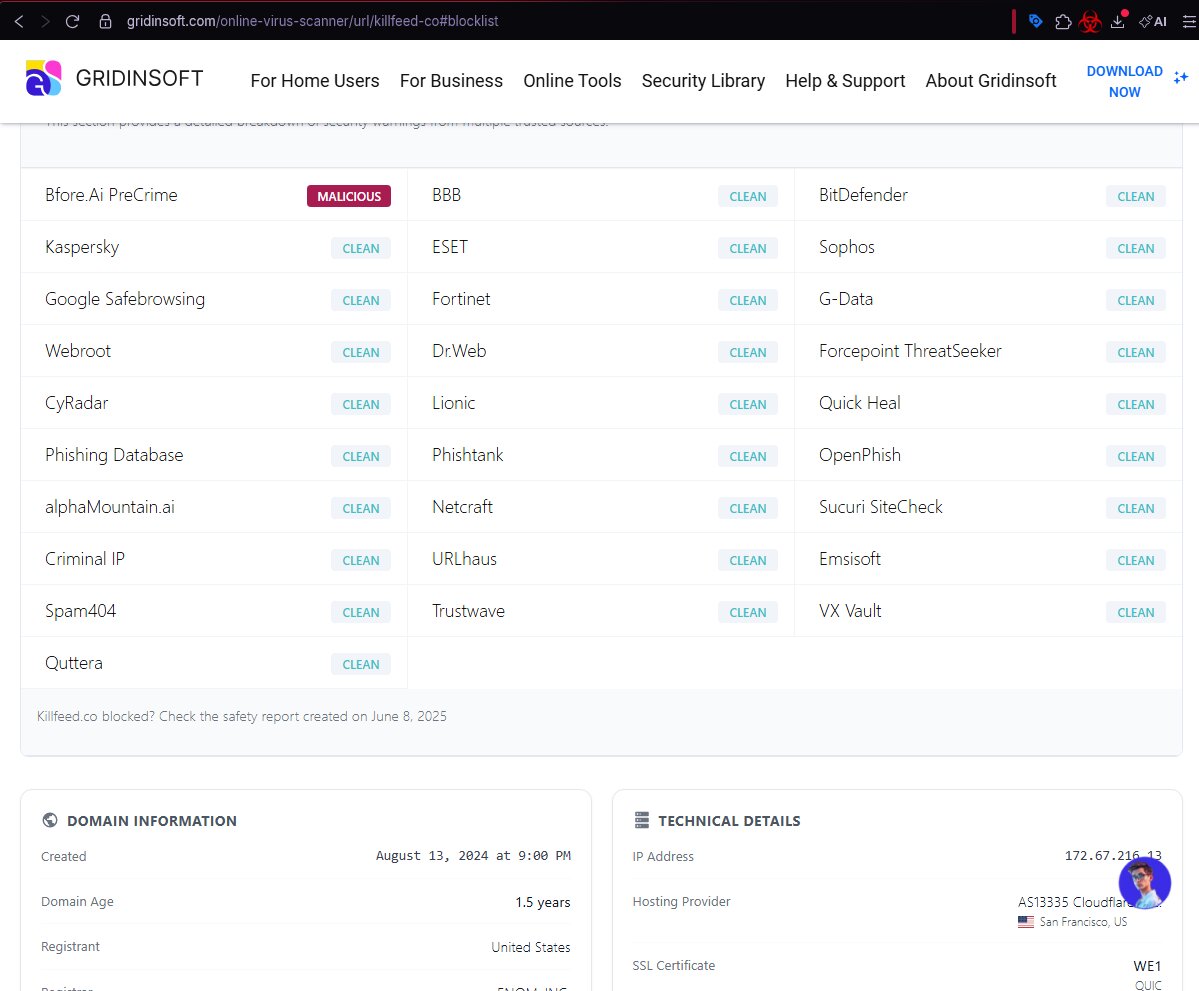
Task: Select the Sucuri SiteCheck label
Action: click(x=880, y=507)
